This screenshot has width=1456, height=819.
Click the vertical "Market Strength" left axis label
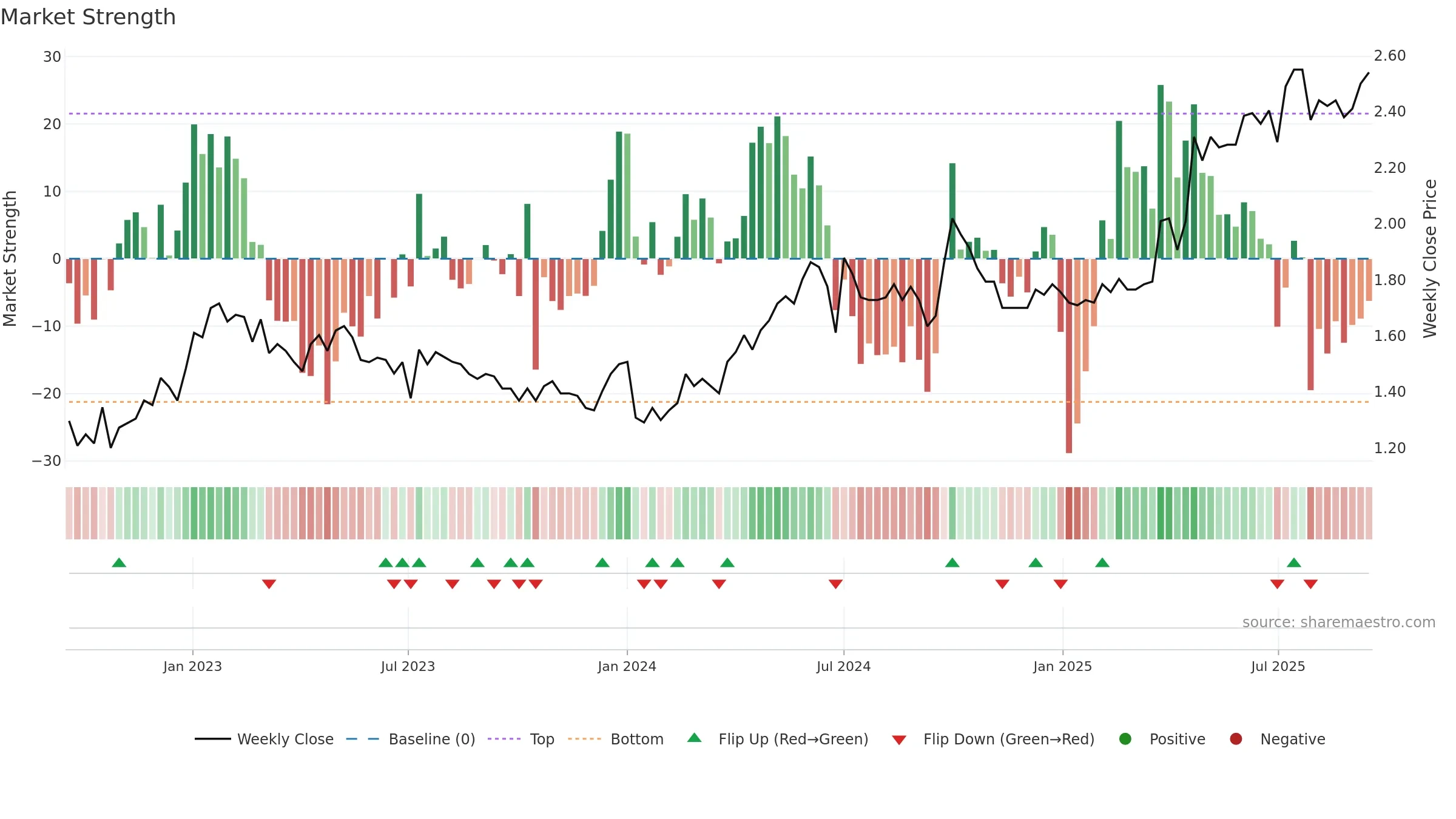(x=10, y=258)
